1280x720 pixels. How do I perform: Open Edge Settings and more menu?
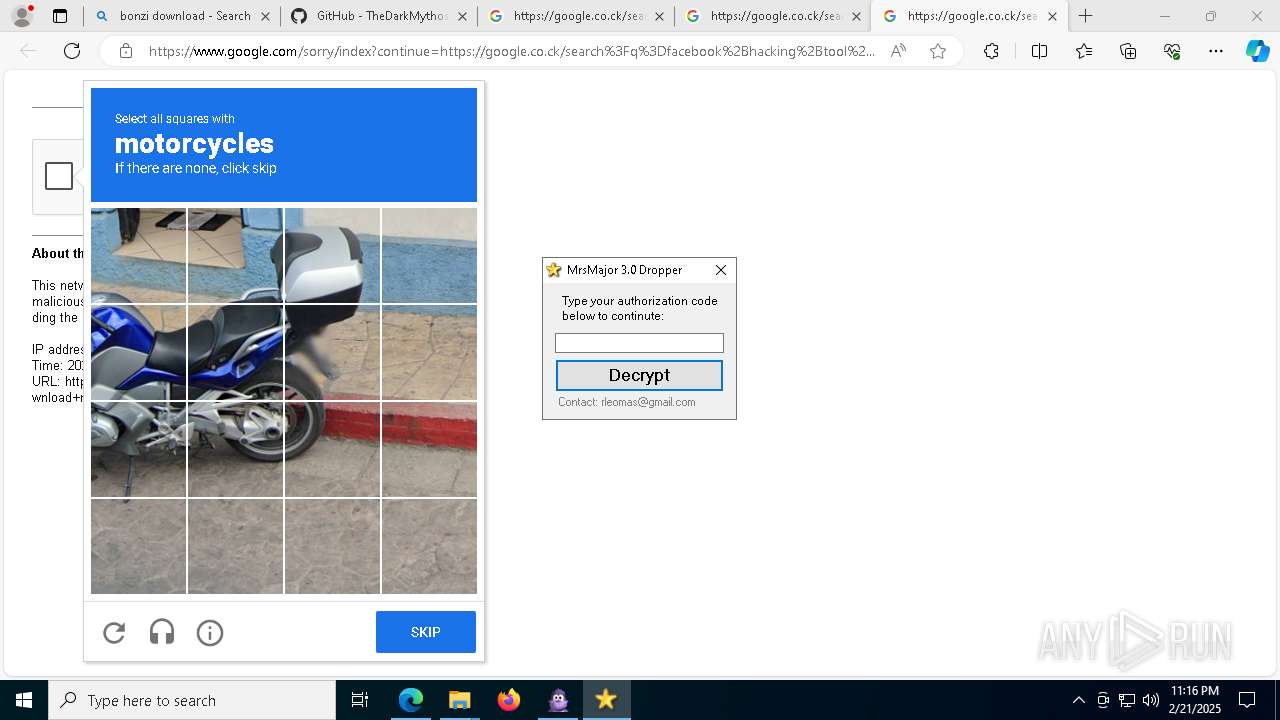point(1216,51)
